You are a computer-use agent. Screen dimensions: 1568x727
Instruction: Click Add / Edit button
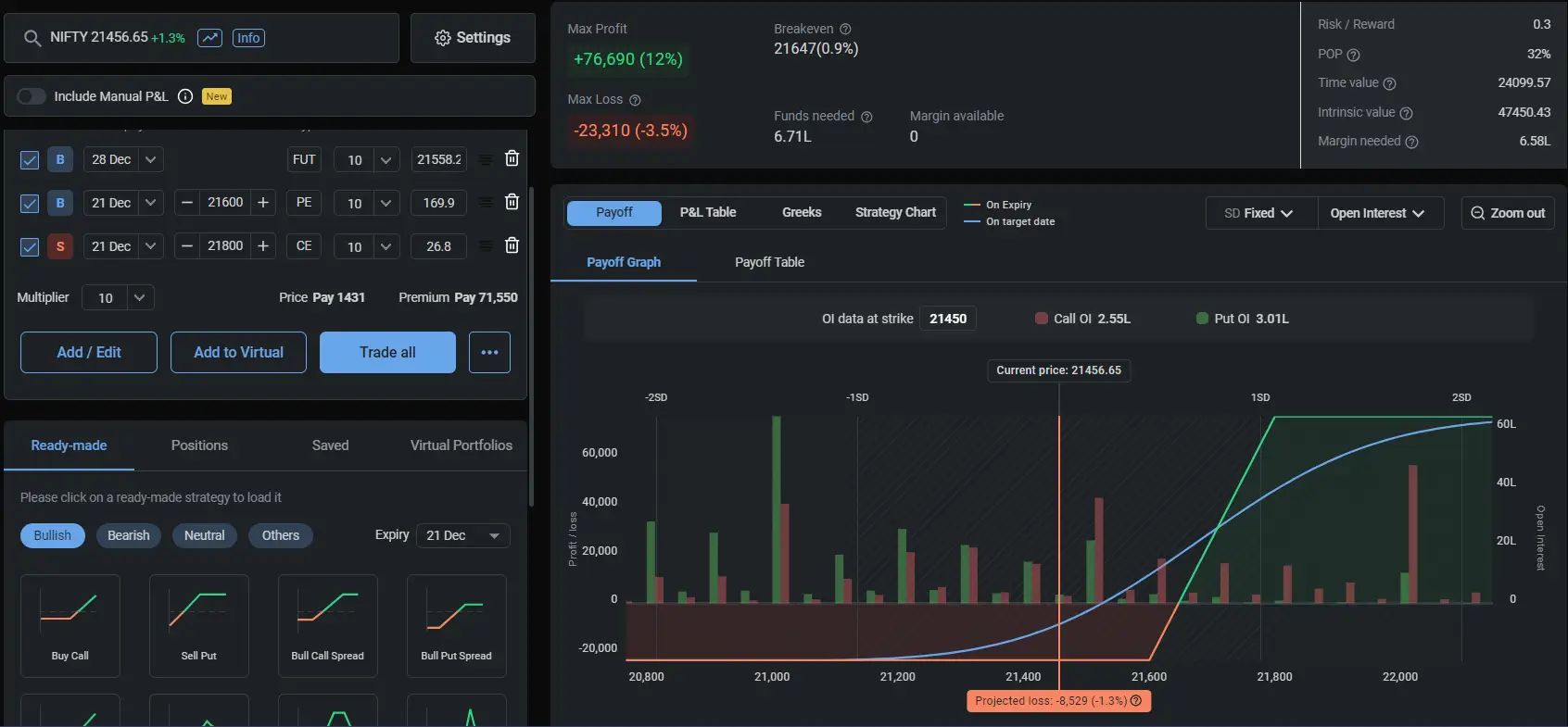point(89,353)
